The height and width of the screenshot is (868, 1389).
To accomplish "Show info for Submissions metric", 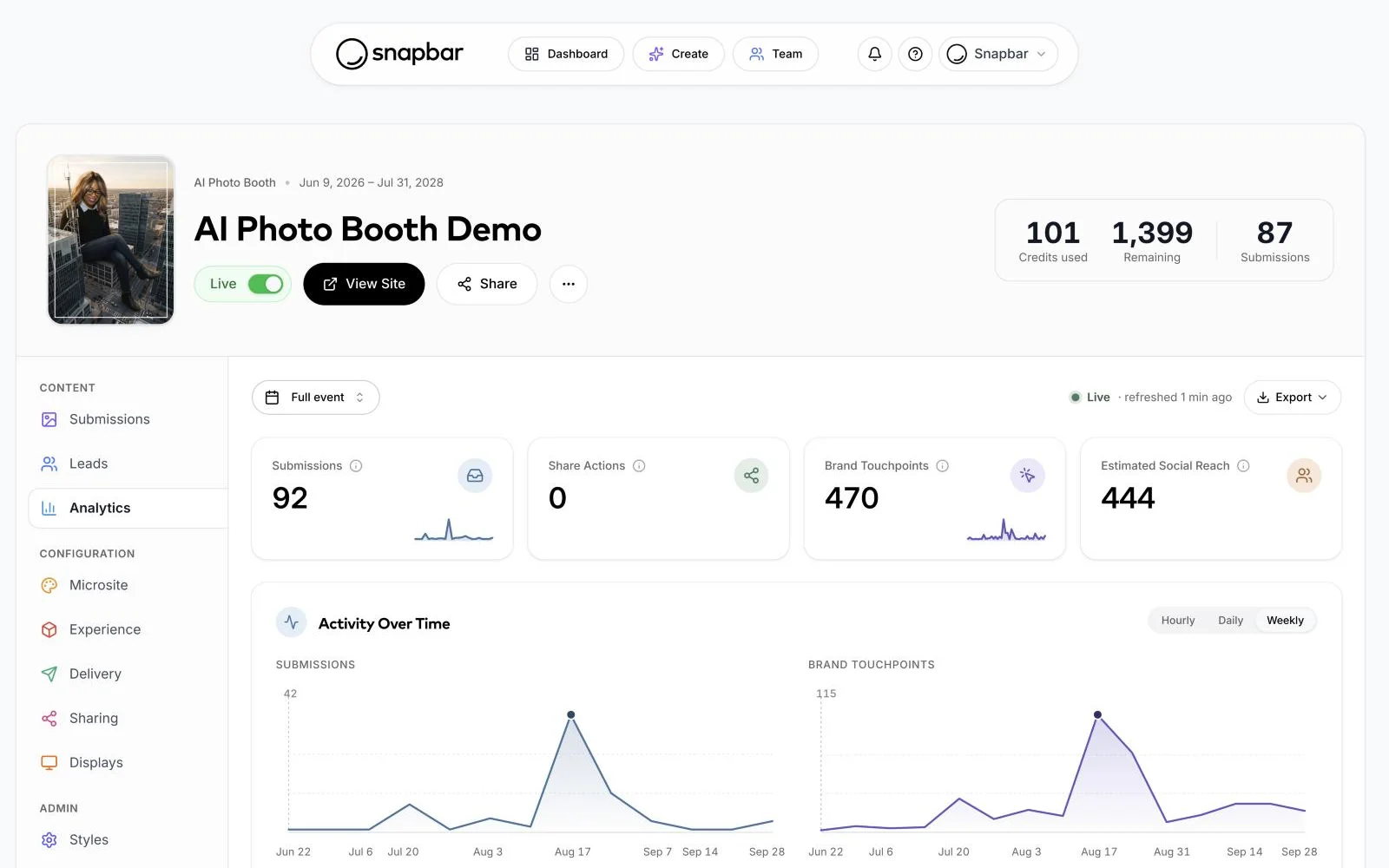I will (356, 466).
